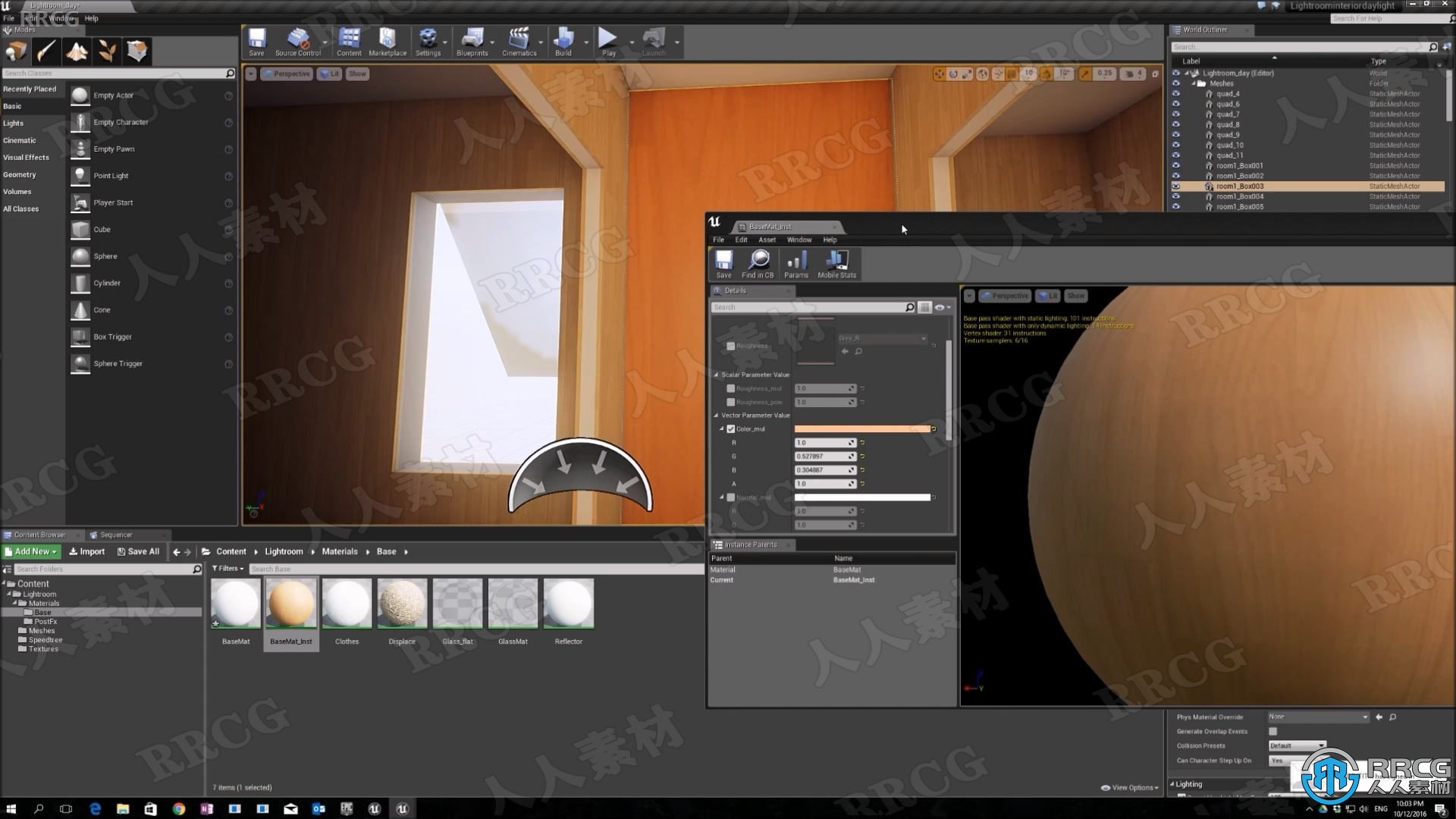
Task: Click the Params toolbar icon
Action: tap(795, 264)
